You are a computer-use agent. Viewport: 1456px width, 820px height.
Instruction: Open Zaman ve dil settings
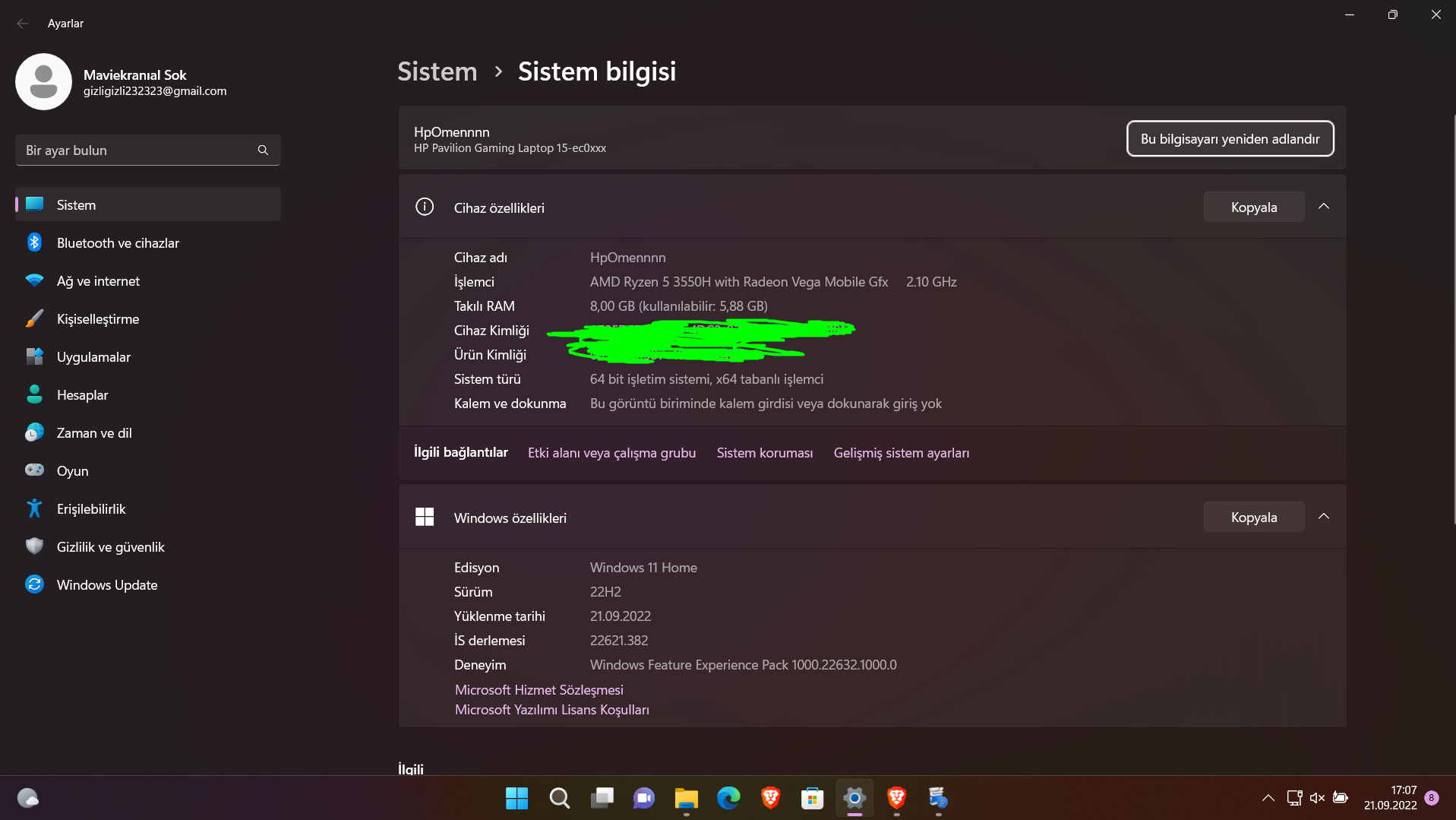coord(148,433)
